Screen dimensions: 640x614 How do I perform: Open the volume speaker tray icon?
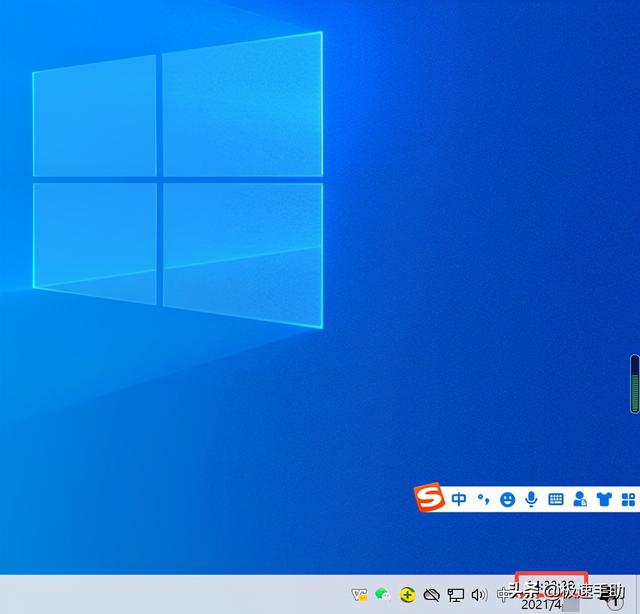[x=479, y=595]
